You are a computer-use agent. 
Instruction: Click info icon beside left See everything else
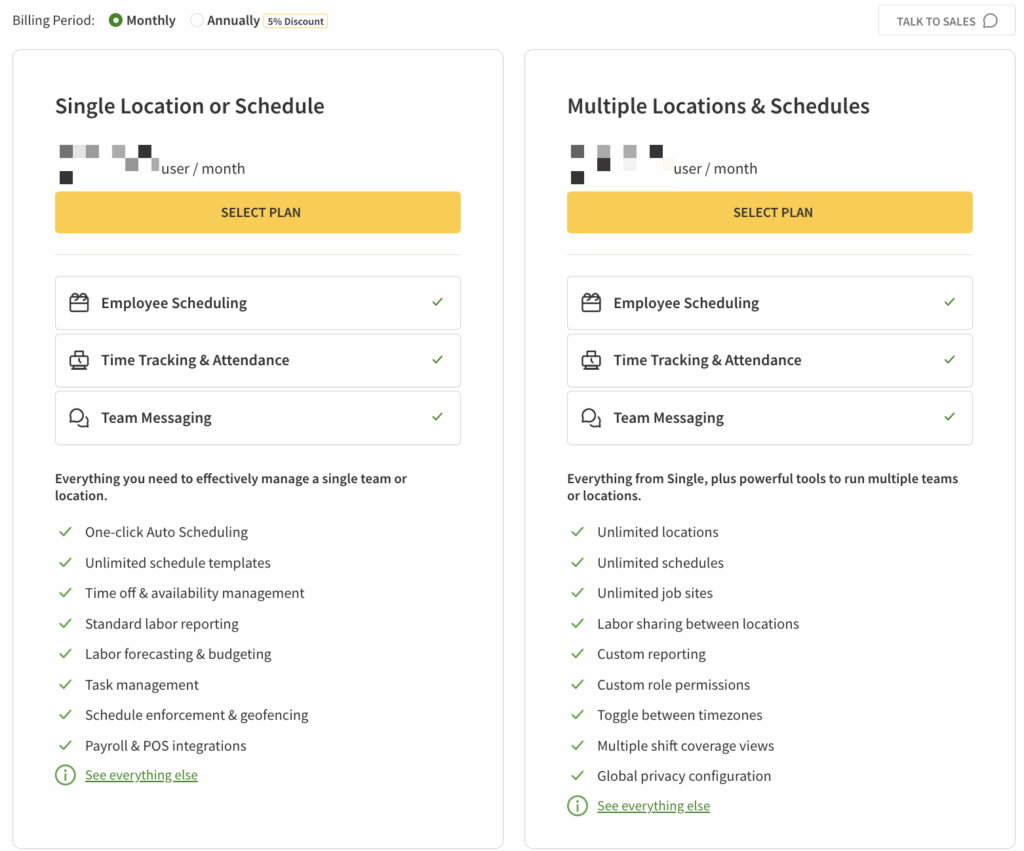pyautogui.click(x=66, y=775)
